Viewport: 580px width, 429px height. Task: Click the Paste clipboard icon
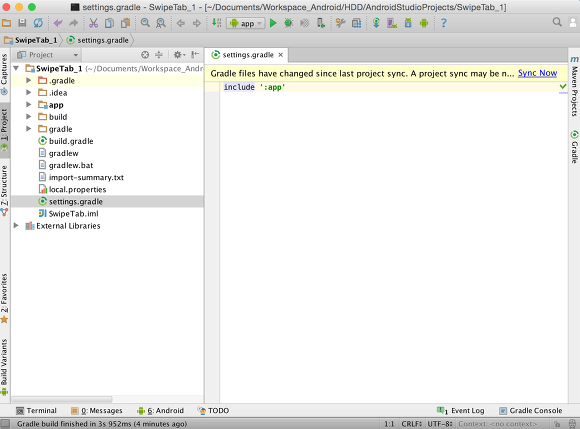point(126,23)
